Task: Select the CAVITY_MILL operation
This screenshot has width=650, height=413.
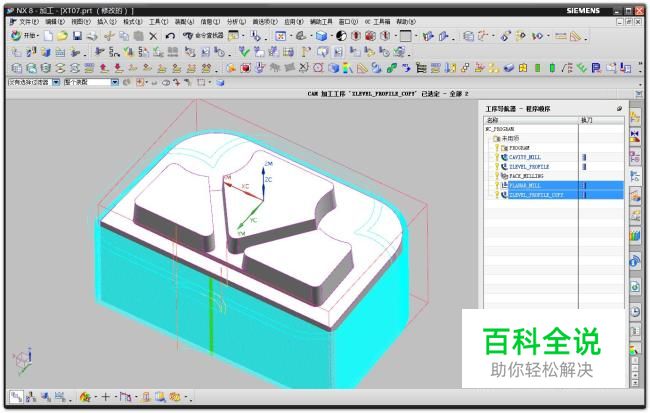Action: [529, 157]
